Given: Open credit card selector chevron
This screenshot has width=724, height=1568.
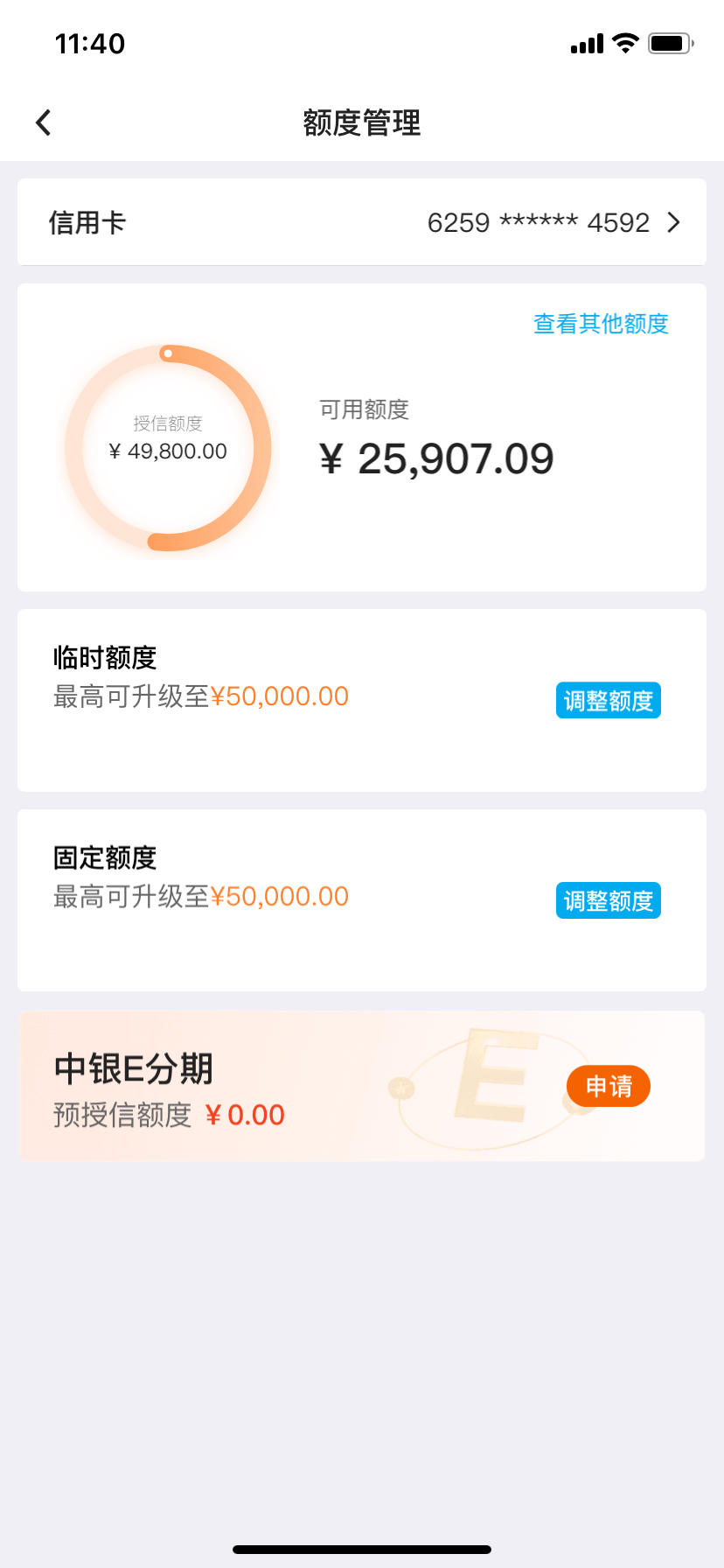Looking at the screenshot, I should [x=673, y=222].
